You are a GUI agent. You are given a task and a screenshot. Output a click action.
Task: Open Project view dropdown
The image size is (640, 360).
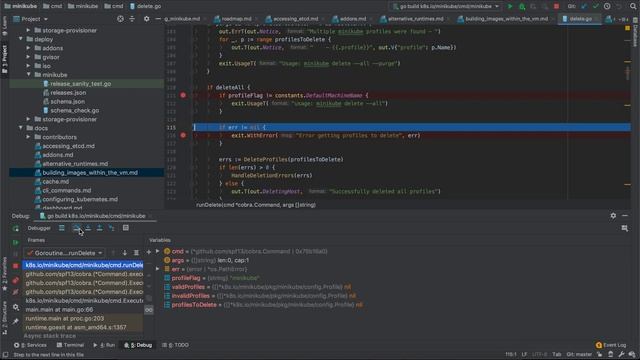[31, 19]
